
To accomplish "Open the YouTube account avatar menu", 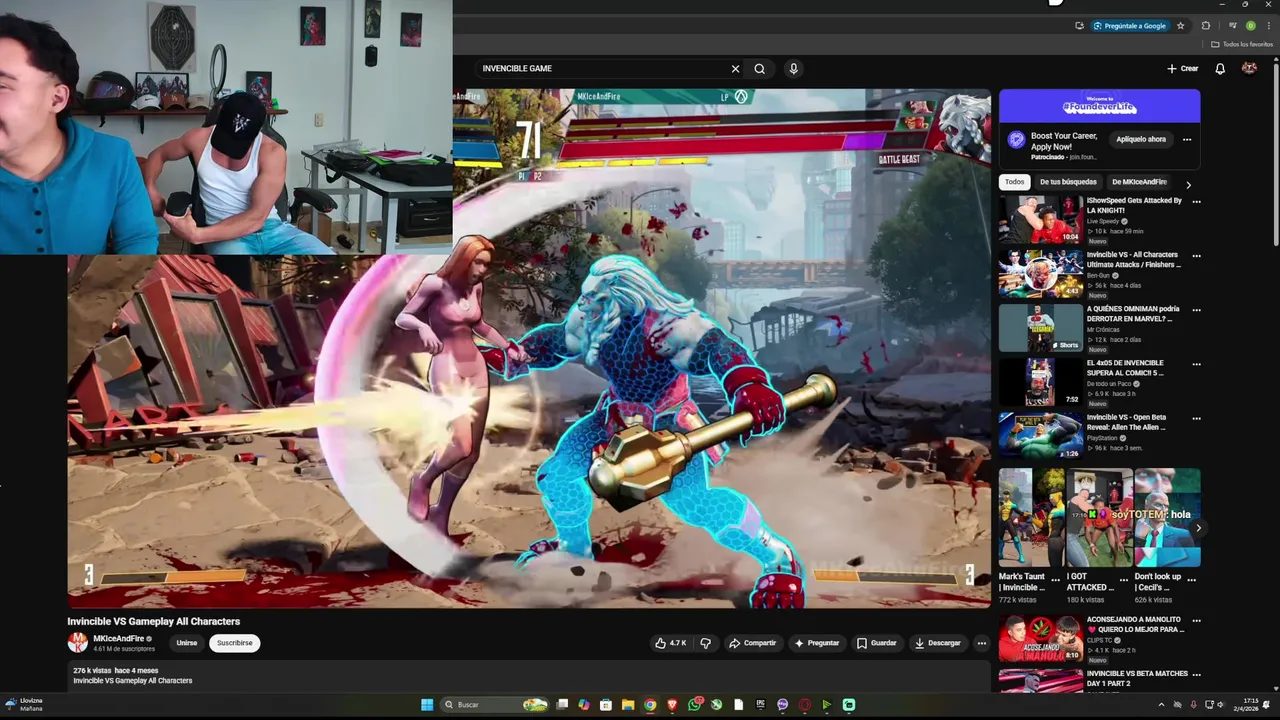I will [1249, 68].
